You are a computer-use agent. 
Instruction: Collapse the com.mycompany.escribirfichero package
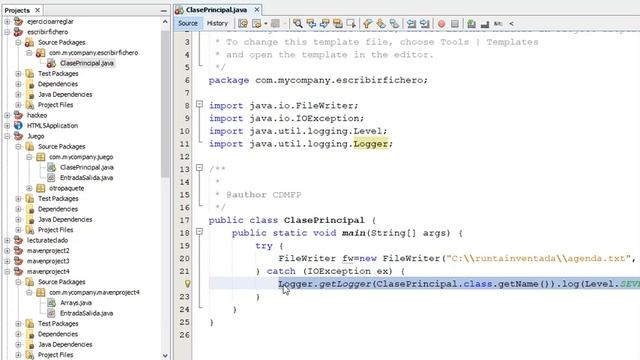29,53
